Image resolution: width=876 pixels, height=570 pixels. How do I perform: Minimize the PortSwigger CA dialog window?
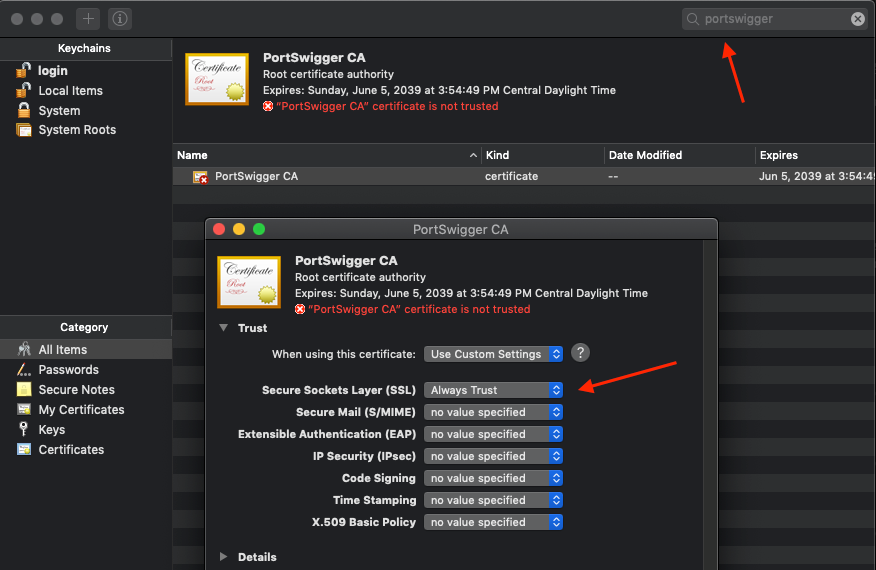[x=239, y=229]
